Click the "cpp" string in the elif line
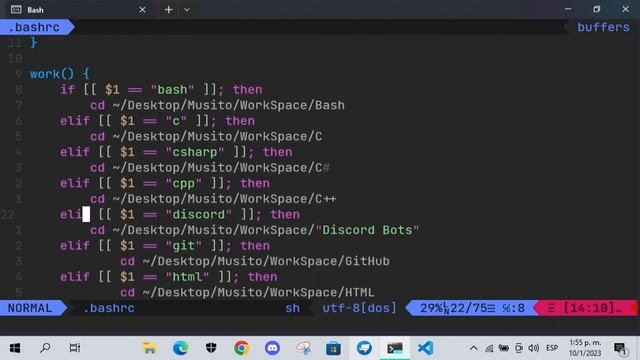The width and height of the screenshot is (640, 360). tap(183, 183)
